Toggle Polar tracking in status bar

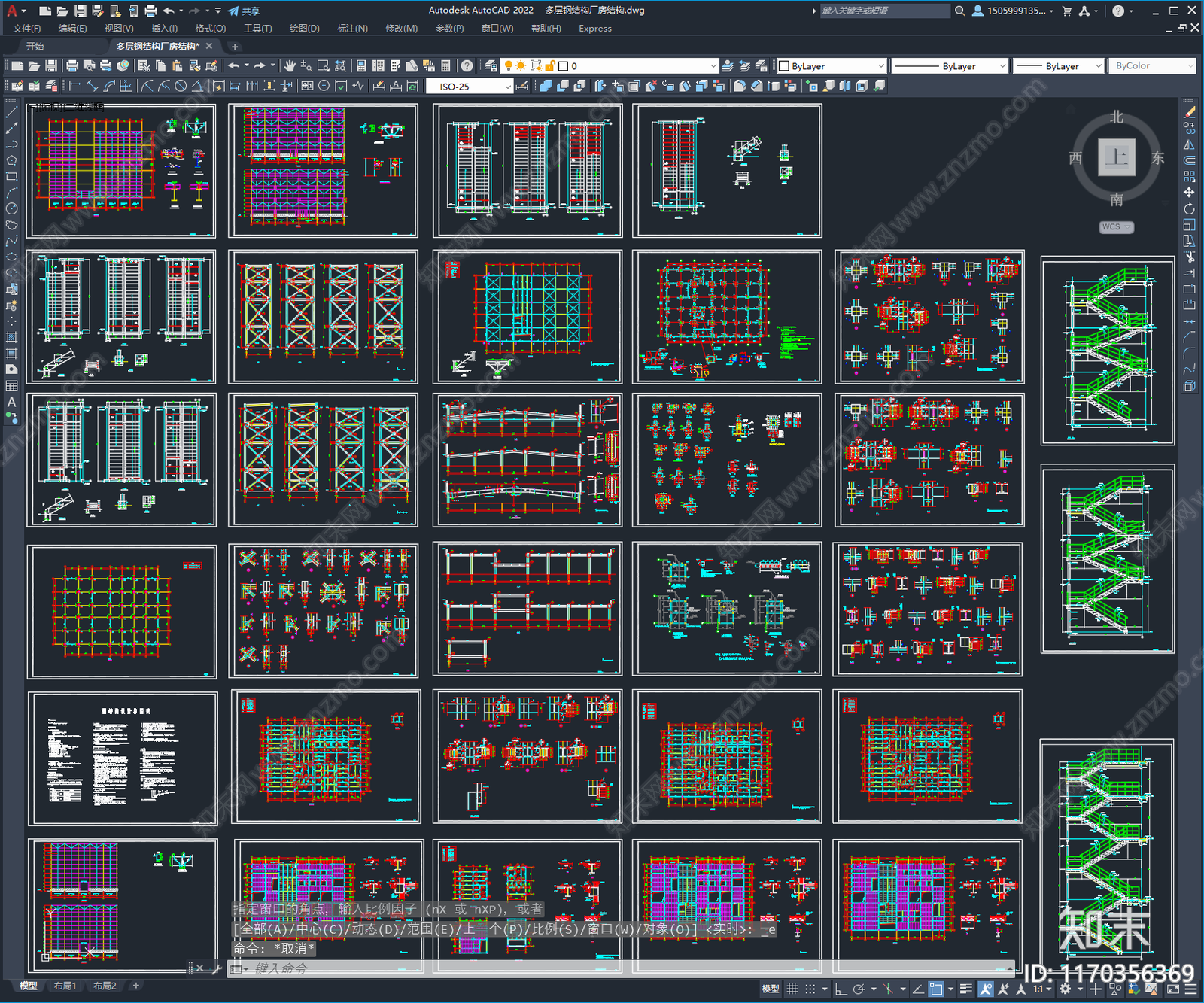(859, 989)
